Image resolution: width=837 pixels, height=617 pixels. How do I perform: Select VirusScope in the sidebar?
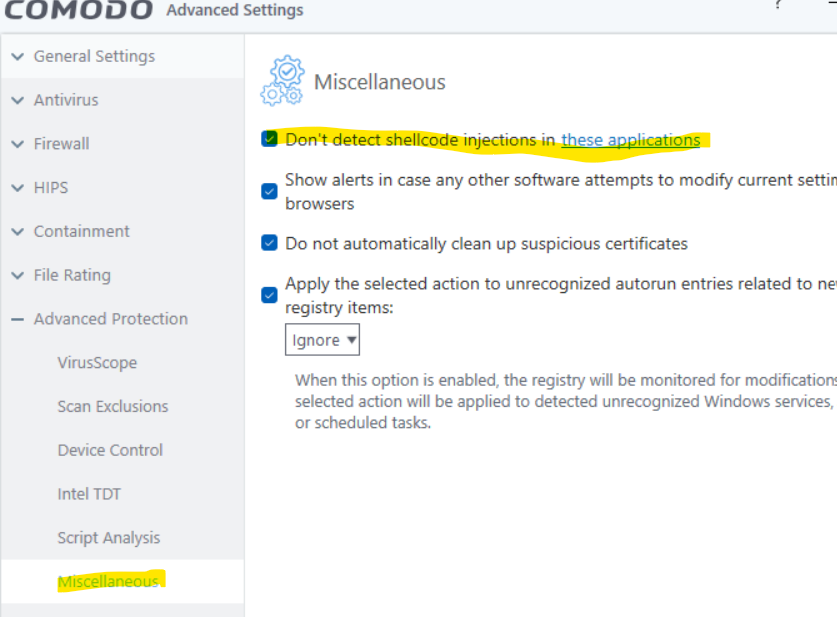(x=98, y=362)
